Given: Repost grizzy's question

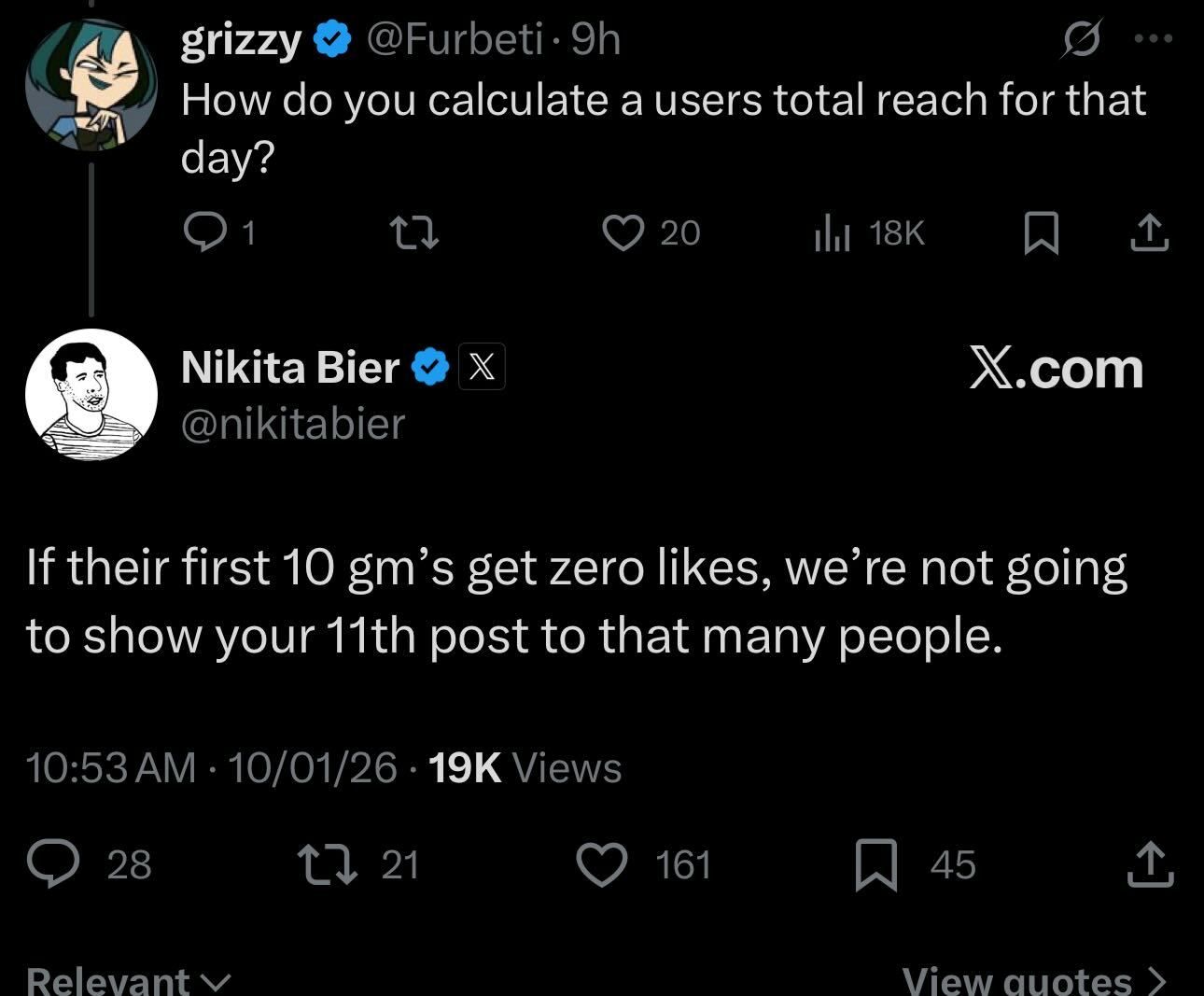Looking at the screenshot, I should coord(414,232).
